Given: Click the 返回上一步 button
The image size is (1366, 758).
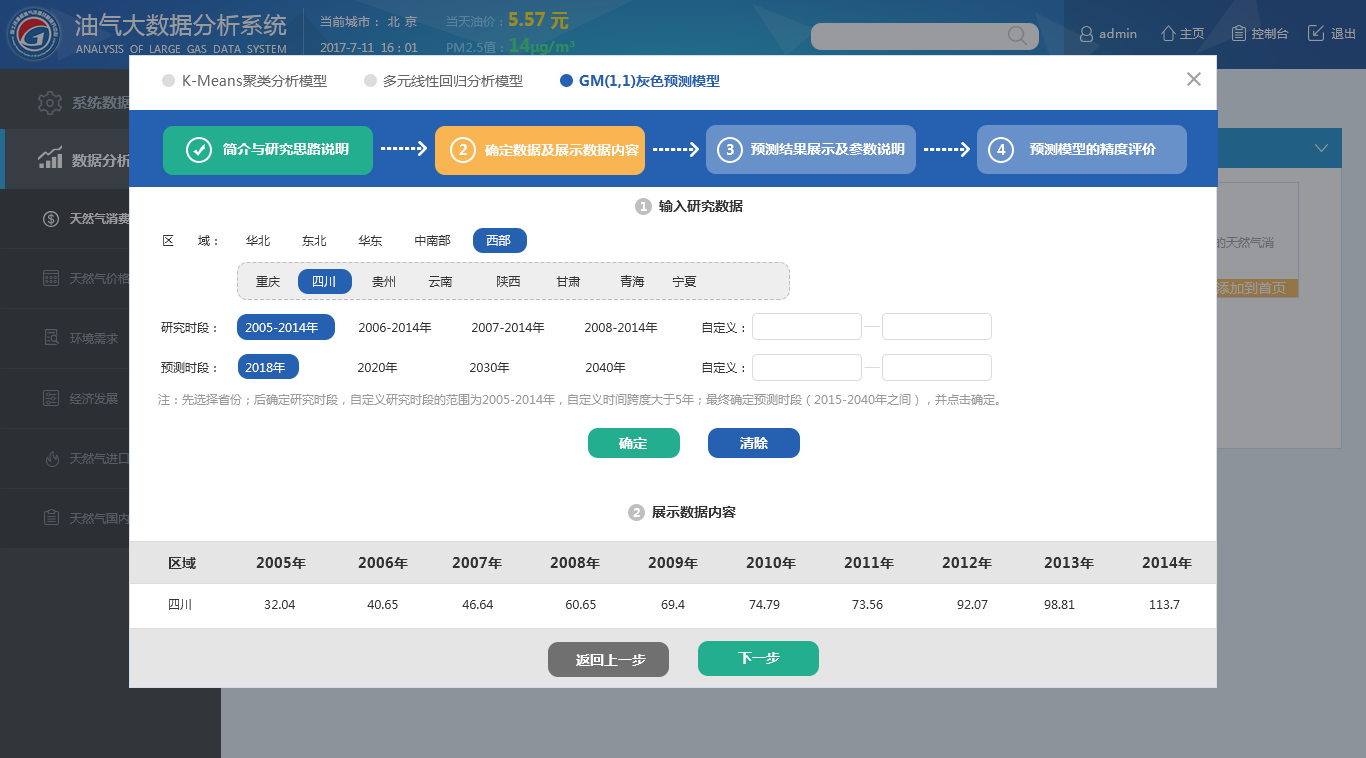Looking at the screenshot, I should pyautogui.click(x=608, y=659).
